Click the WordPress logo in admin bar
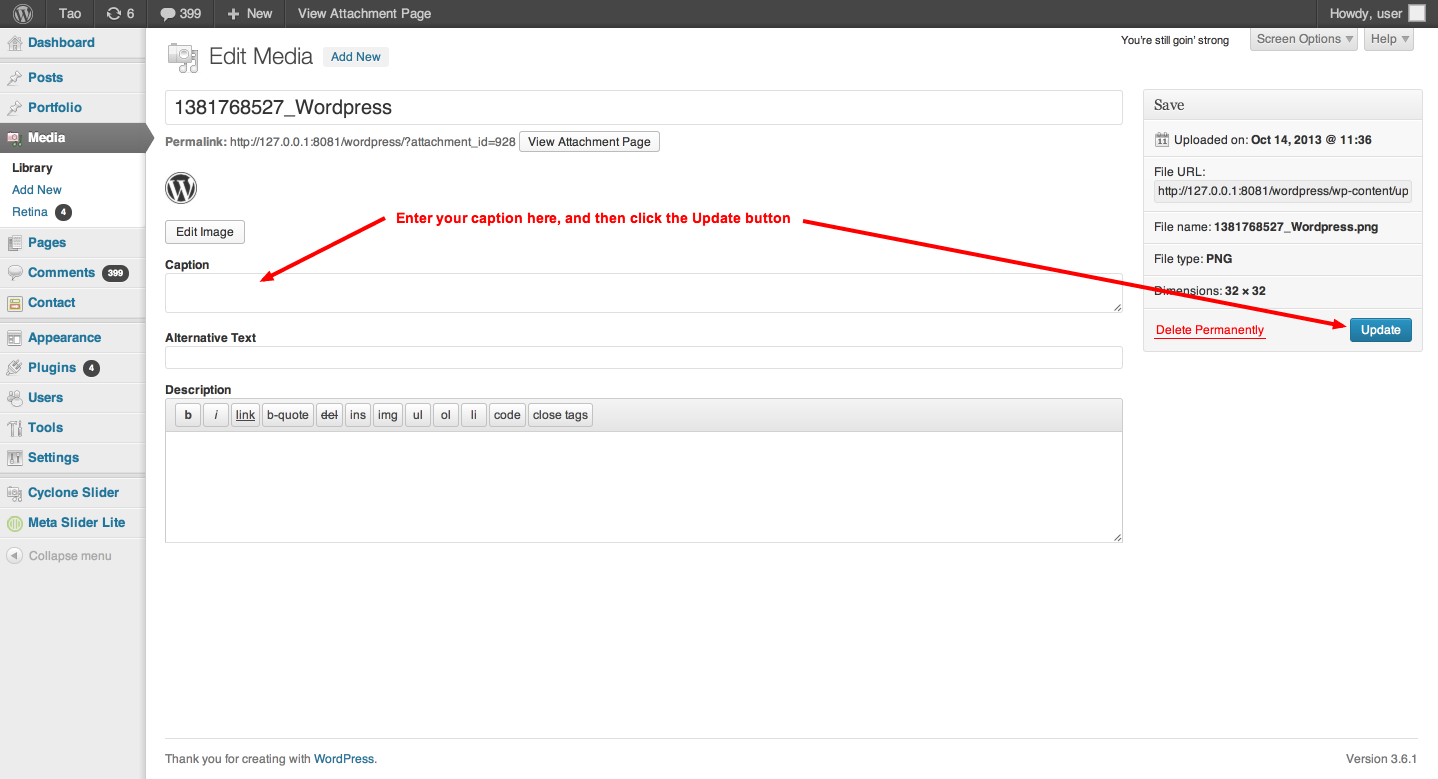 click(23, 14)
